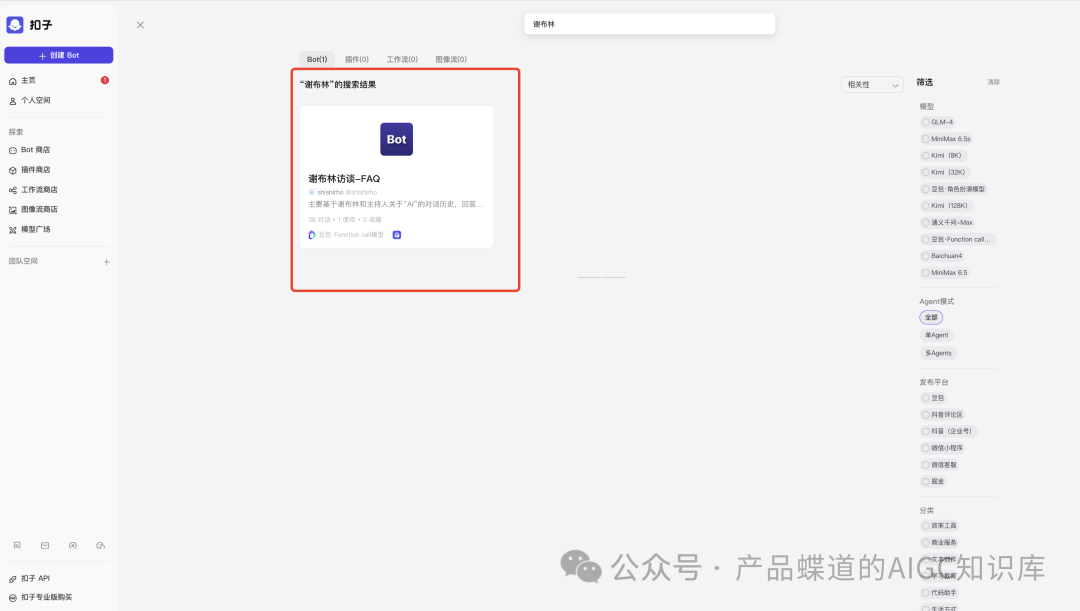Click author shishirho on the bot card
This screenshot has height=611, width=1080.
(x=330, y=192)
